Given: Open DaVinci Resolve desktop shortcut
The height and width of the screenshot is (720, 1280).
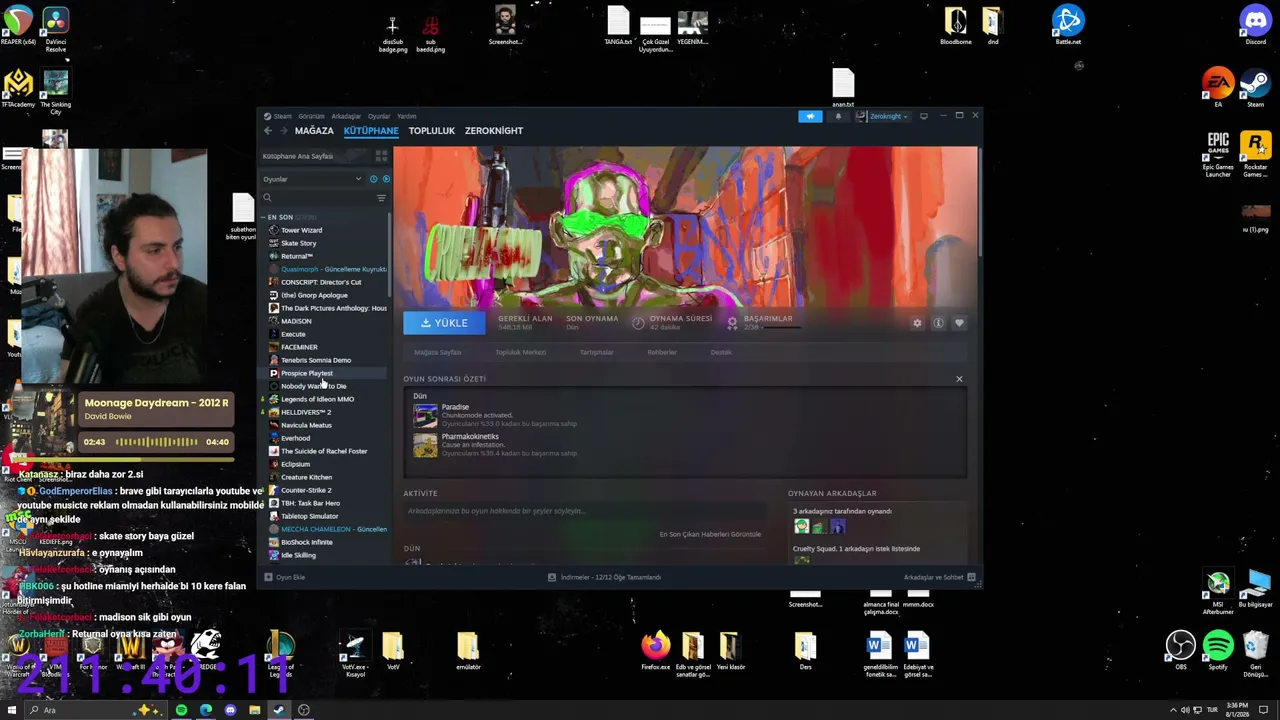Looking at the screenshot, I should [x=55, y=27].
